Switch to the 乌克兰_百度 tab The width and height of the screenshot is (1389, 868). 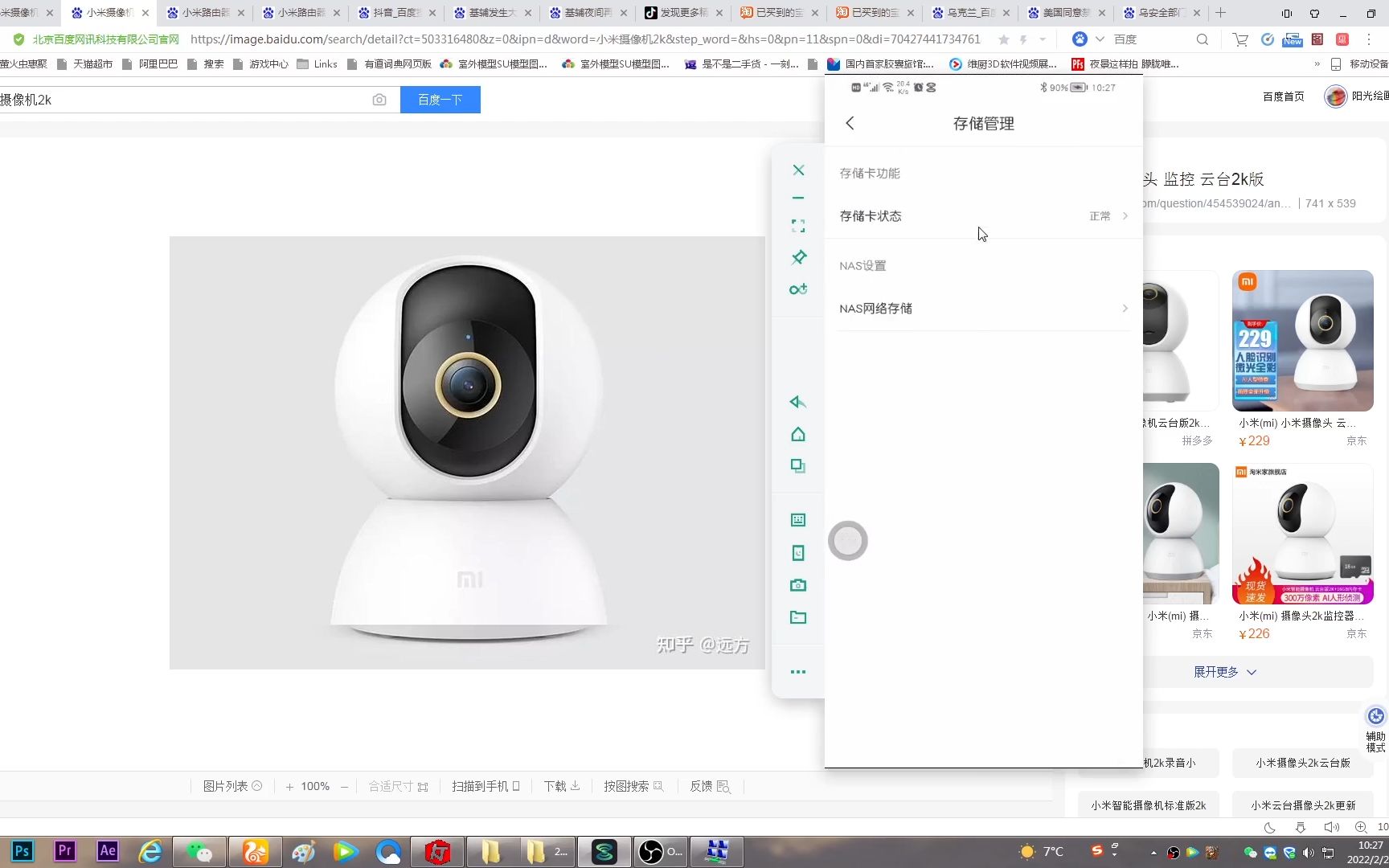pyautogui.click(x=971, y=13)
